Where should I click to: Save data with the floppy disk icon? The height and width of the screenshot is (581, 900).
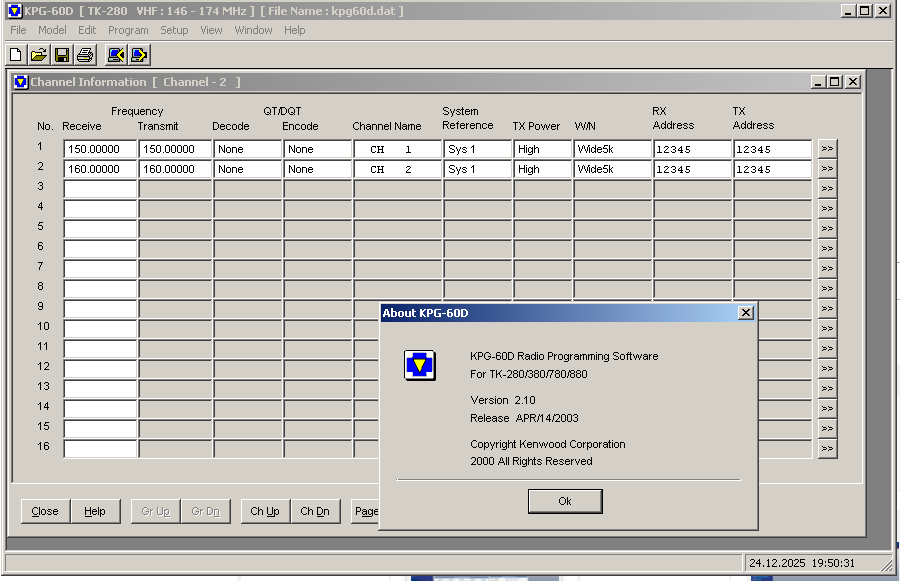[62, 55]
